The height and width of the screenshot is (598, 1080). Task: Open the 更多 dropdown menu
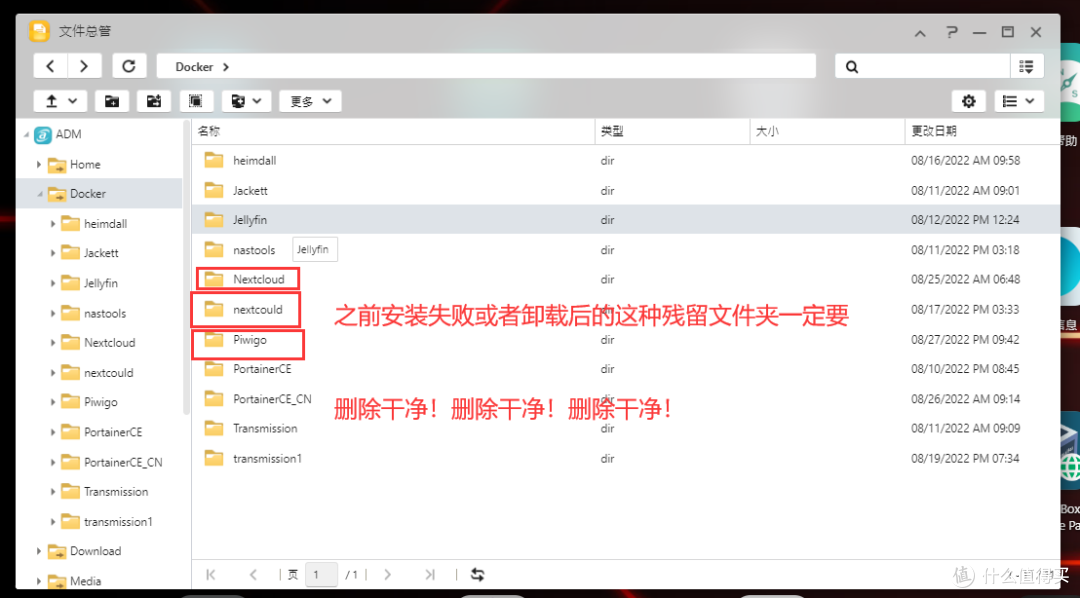(310, 101)
